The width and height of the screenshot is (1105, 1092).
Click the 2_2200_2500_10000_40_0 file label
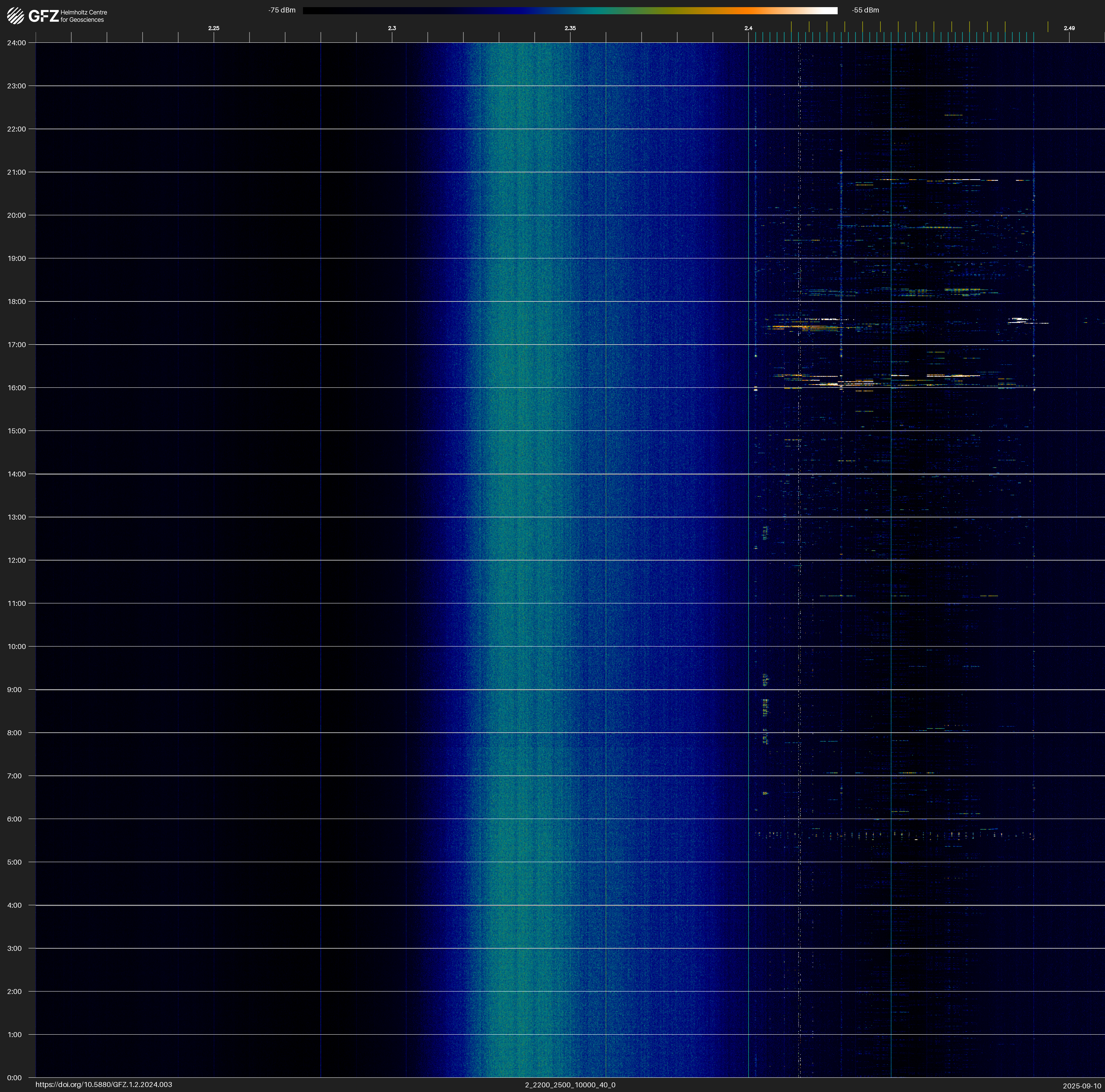[x=570, y=1085]
